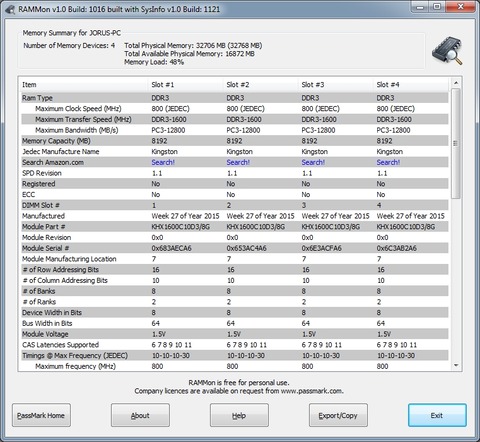Open the About dialog
Screen dimensions: 480x442
pyautogui.click(x=140, y=415)
